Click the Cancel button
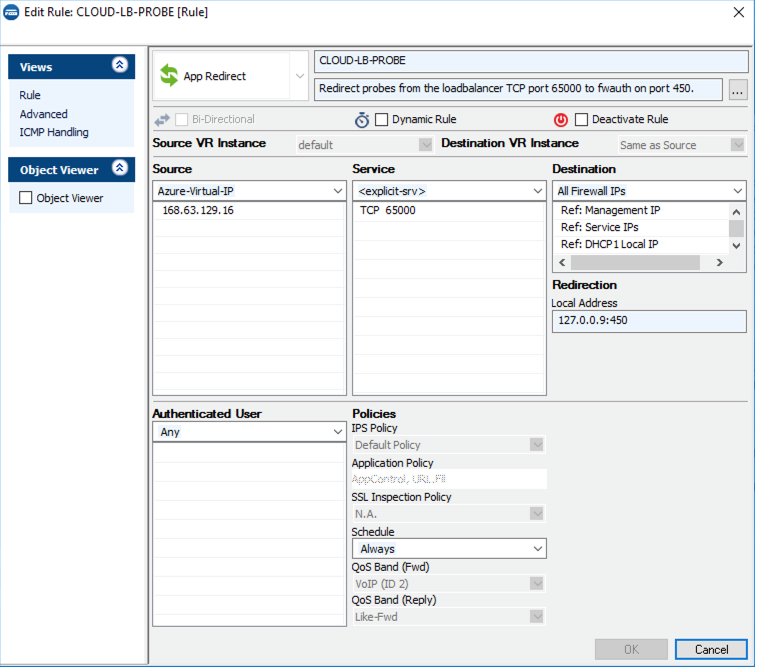 (x=711, y=649)
